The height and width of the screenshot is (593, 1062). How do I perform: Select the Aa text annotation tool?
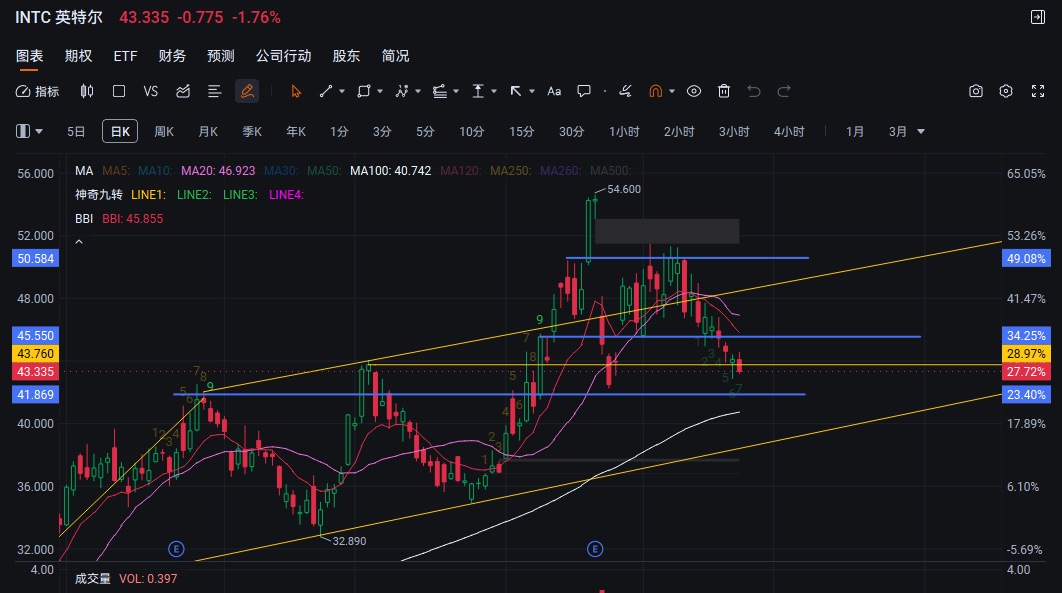click(554, 91)
